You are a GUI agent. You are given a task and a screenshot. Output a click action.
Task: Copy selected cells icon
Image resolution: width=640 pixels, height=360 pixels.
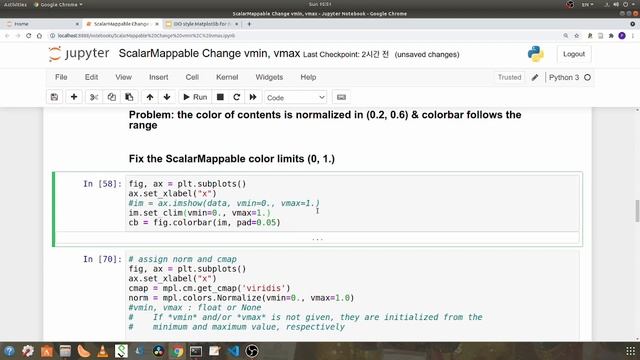click(111, 97)
